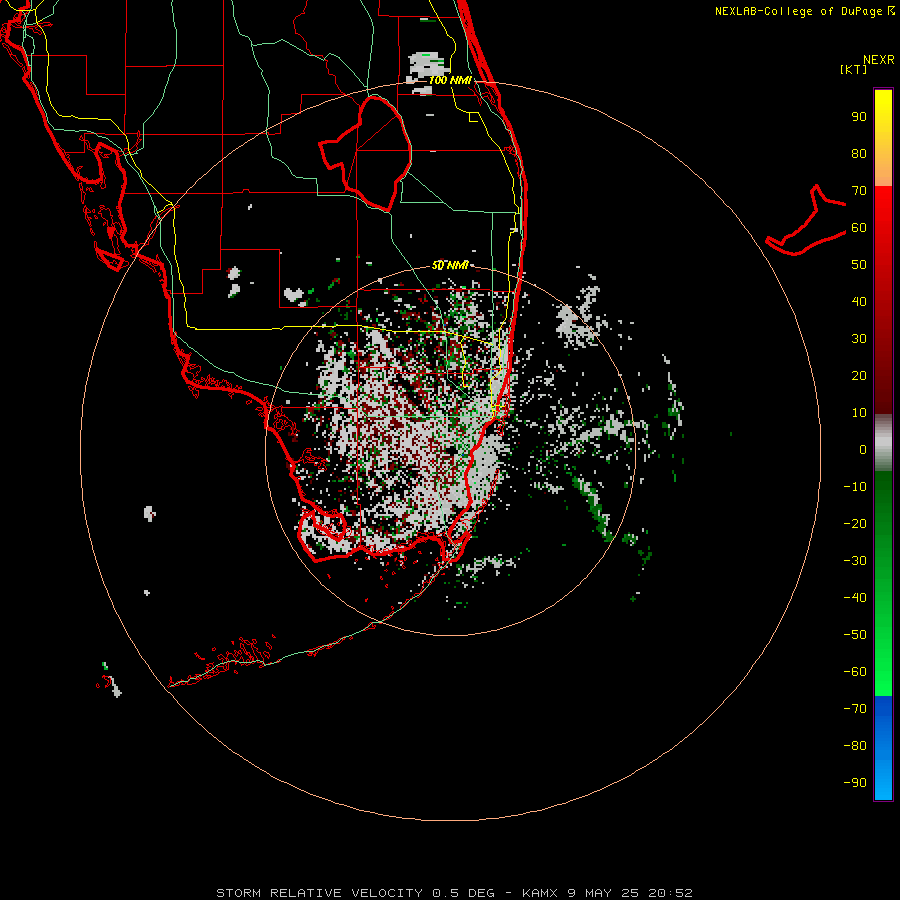Click the -30 scale value
Viewport: 900px width, 900px height.
tap(855, 561)
